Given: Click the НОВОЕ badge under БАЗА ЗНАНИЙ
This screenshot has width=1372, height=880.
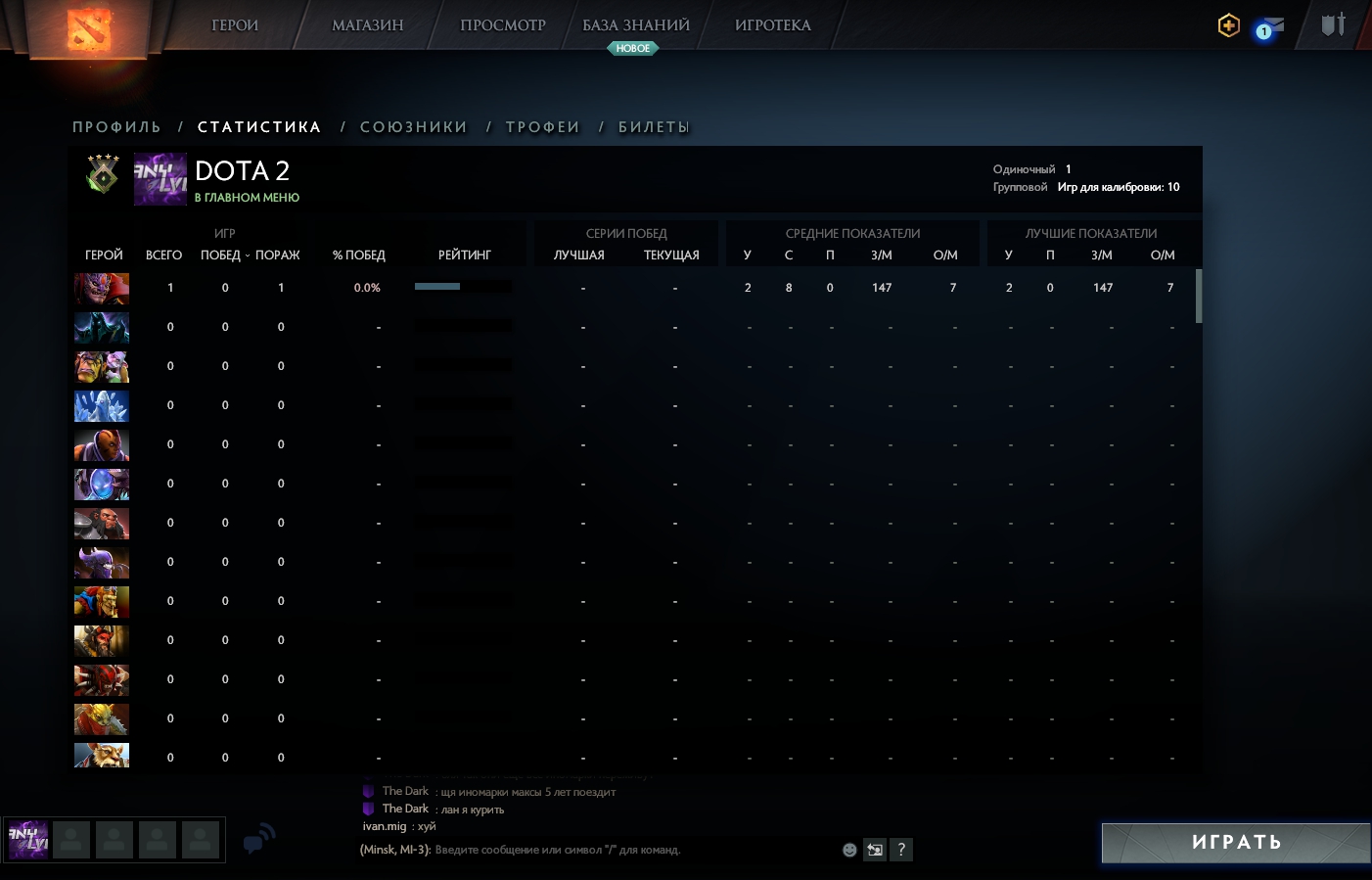Looking at the screenshot, I should click(x=633, y=48).
